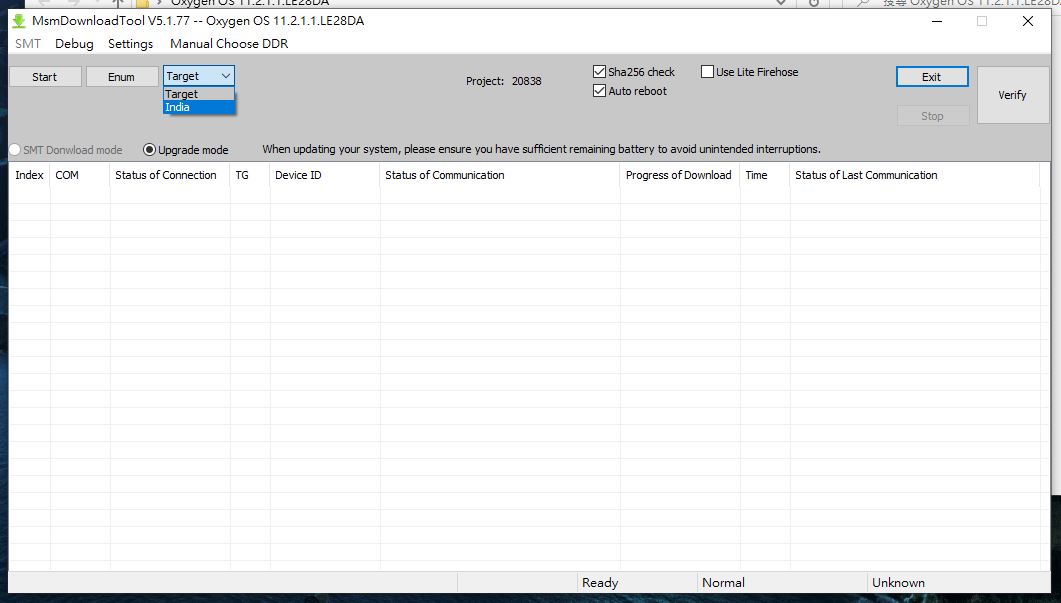Click the MsmDownloadTool green download app icon
This screenshot has width=1061, height=603.
pos(19,21)
